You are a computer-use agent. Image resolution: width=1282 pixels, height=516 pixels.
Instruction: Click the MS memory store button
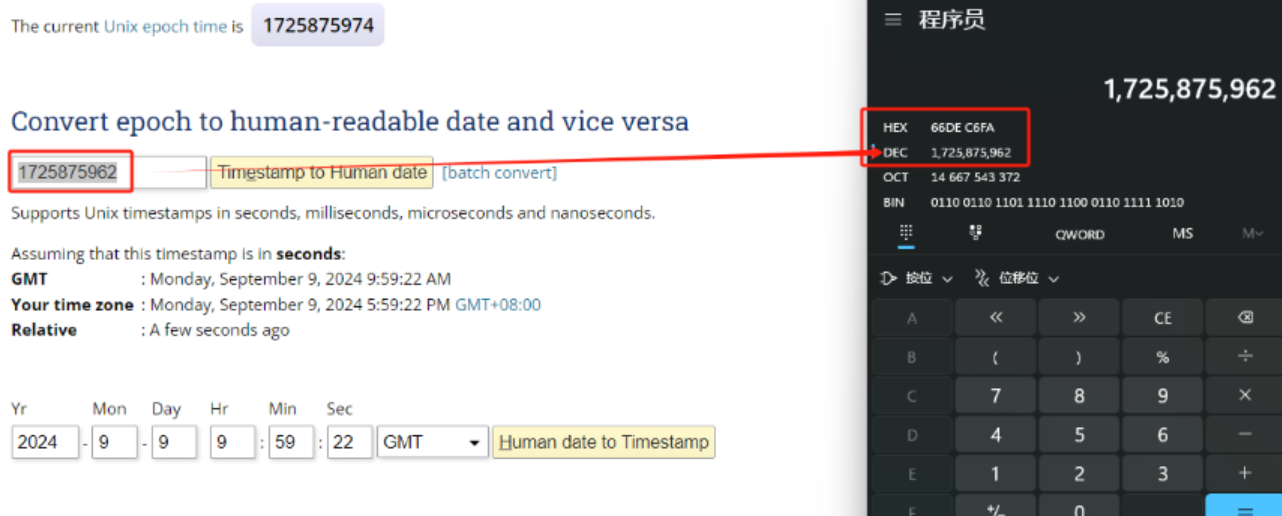click(1183, 233)
